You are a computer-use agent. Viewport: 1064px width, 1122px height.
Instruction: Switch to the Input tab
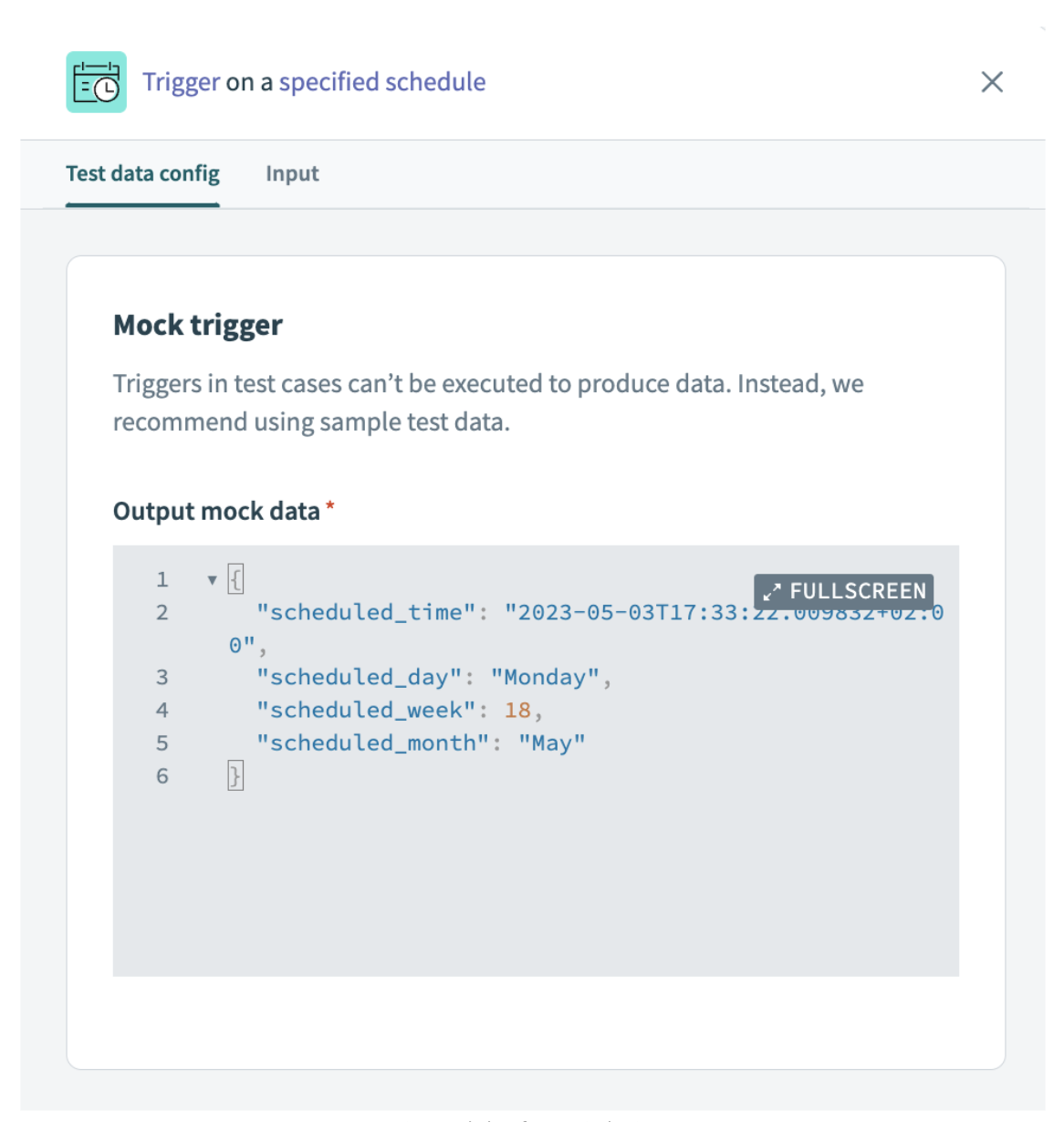coord(292,173)
